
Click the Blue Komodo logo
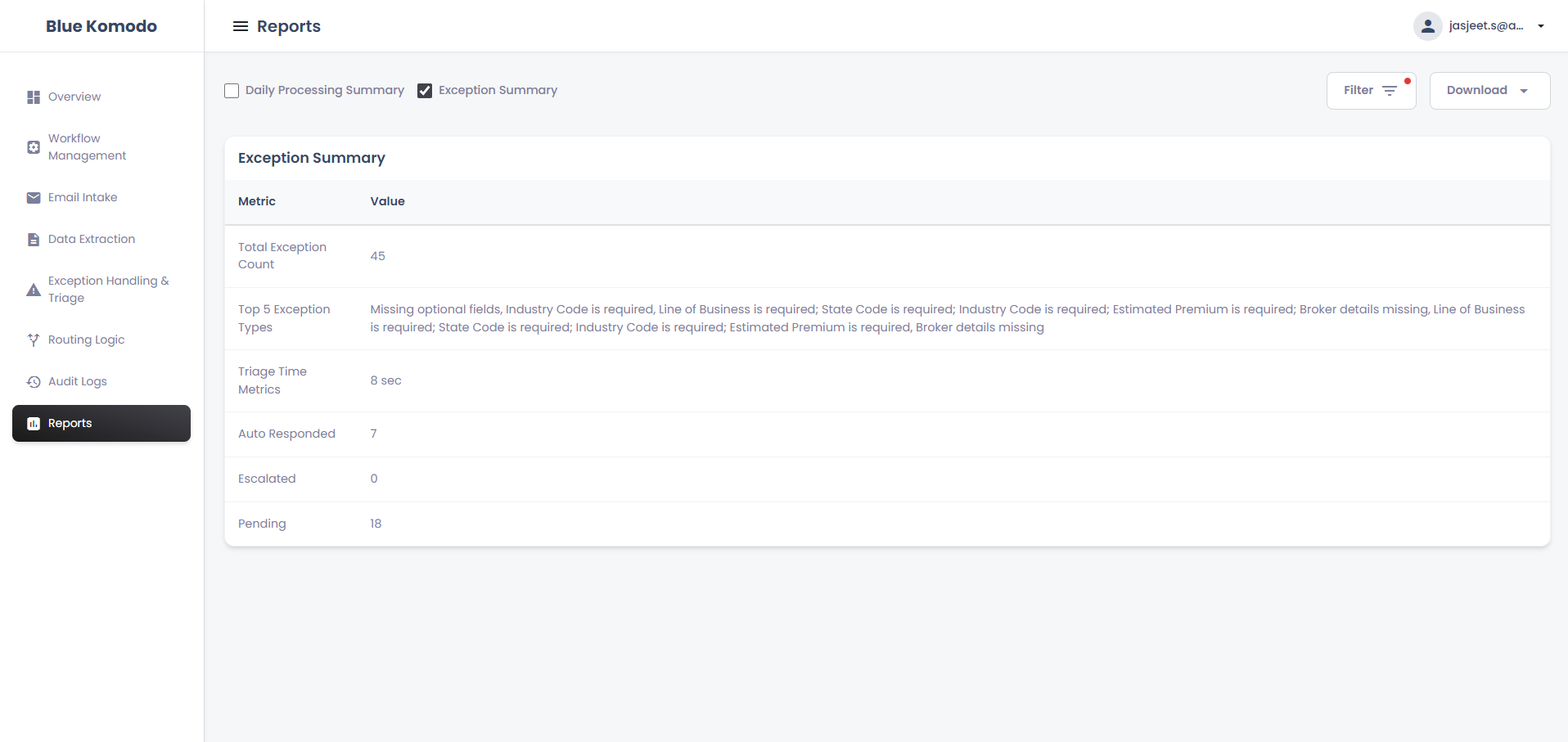[x=101, y=26]
